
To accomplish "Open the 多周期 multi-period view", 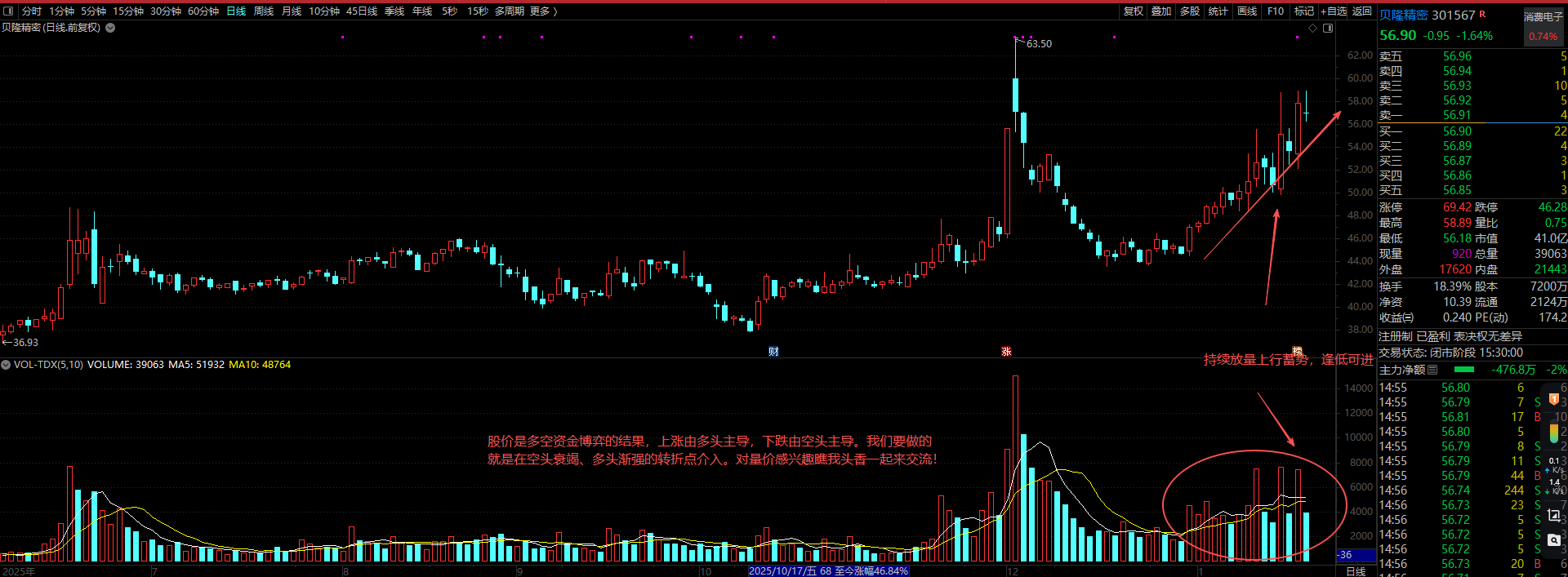I will [510, 11].
